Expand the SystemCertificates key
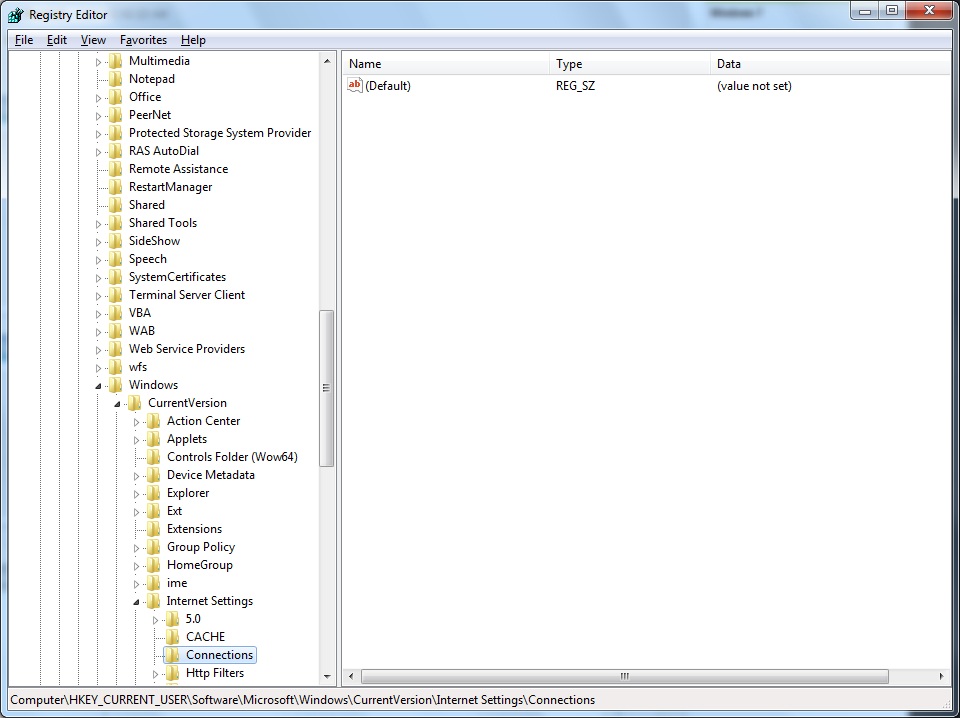The height and width of the screenshot is (718, 960). point(98,278)
